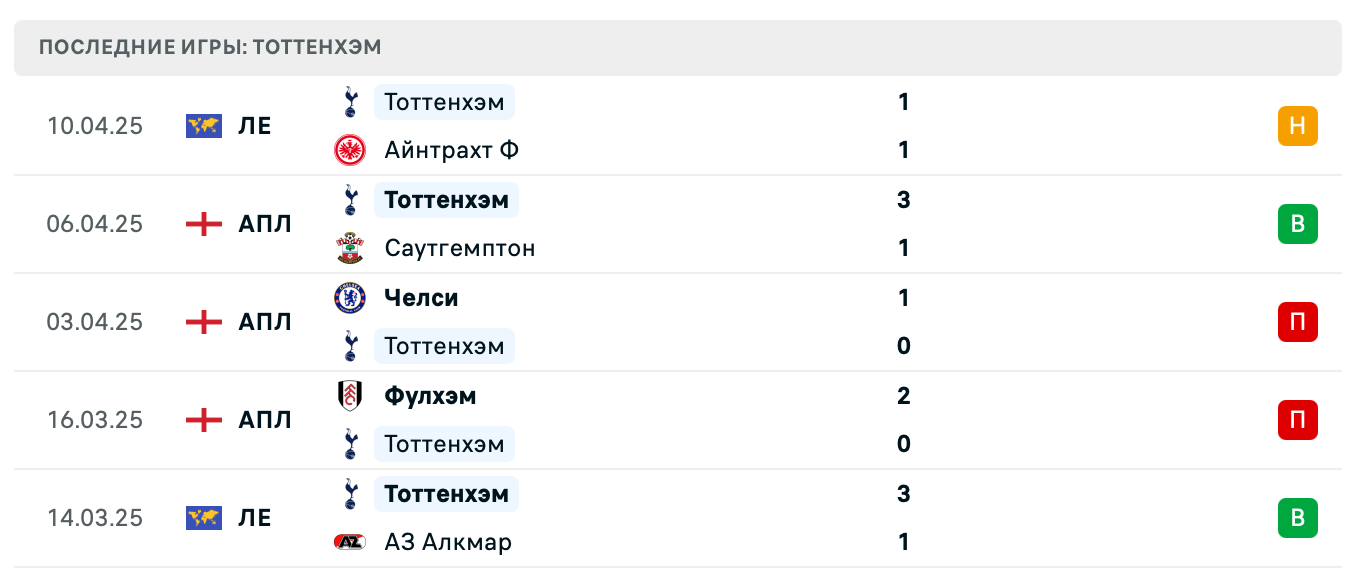Click the Fulham club crest
1358x582 pixels.
pyautogui.click(x=350, y=395)
